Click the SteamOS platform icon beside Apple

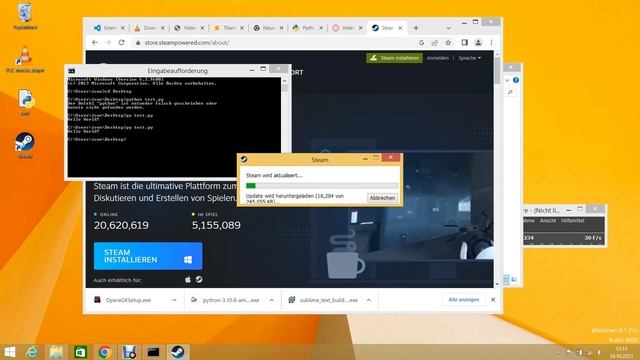click(199, 280)
